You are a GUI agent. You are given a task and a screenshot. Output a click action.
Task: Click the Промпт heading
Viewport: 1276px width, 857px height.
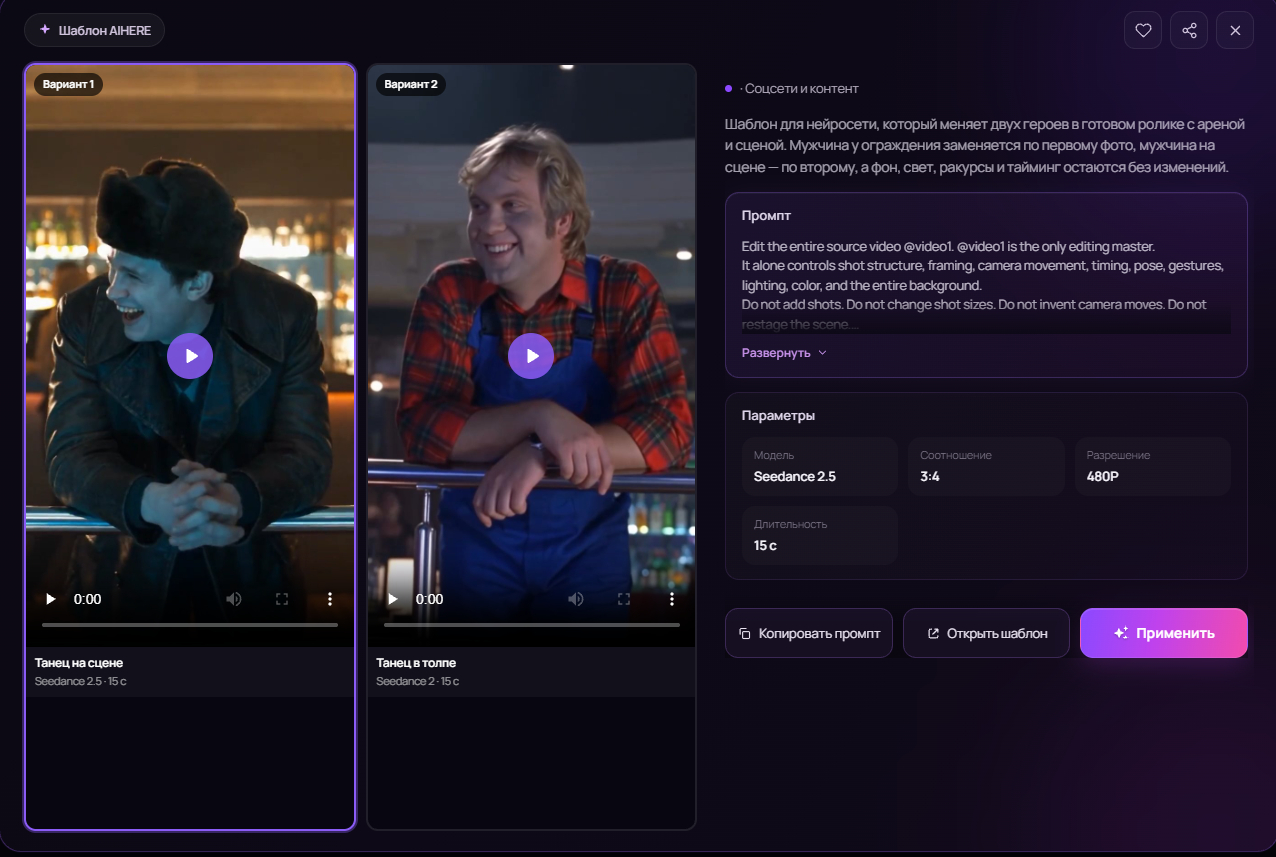[x=767, y=215]
